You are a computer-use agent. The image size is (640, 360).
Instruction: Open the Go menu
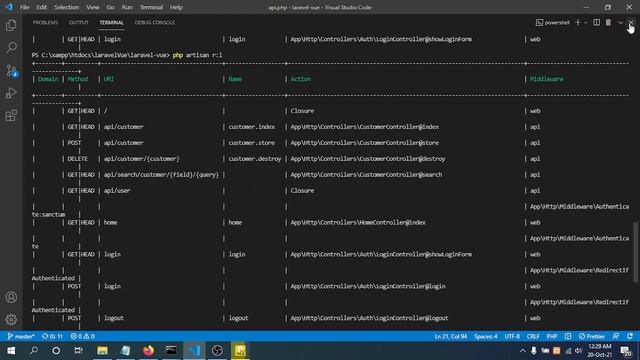point(110,7)
